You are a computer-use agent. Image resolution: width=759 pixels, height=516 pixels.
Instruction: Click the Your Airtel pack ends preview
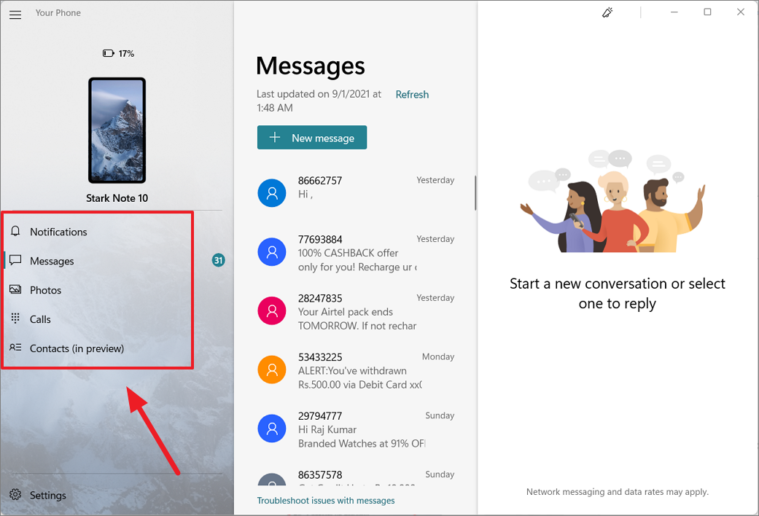point(358,319)
